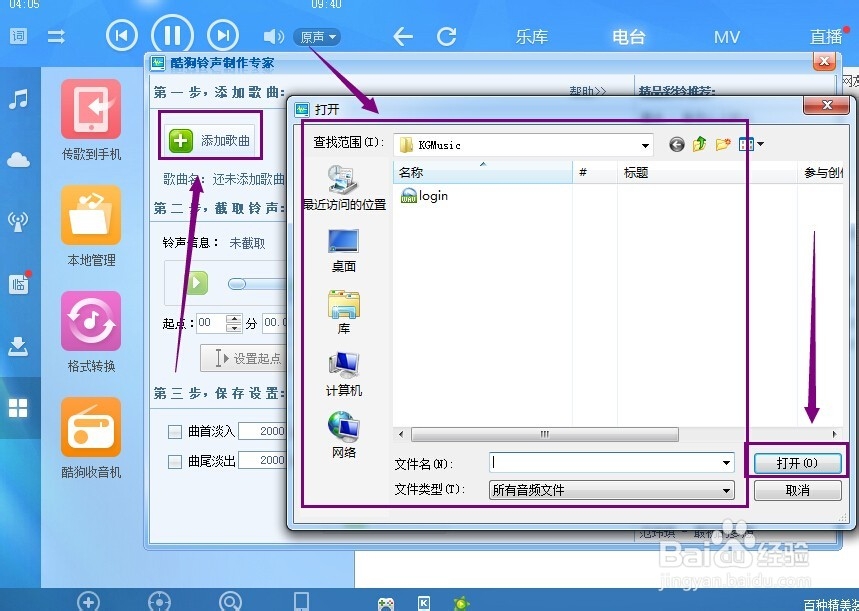The height and width of the screenshot is (611, 859).
Task: Expand the 文件名 dropdown arrow
Action: point(726,463)
